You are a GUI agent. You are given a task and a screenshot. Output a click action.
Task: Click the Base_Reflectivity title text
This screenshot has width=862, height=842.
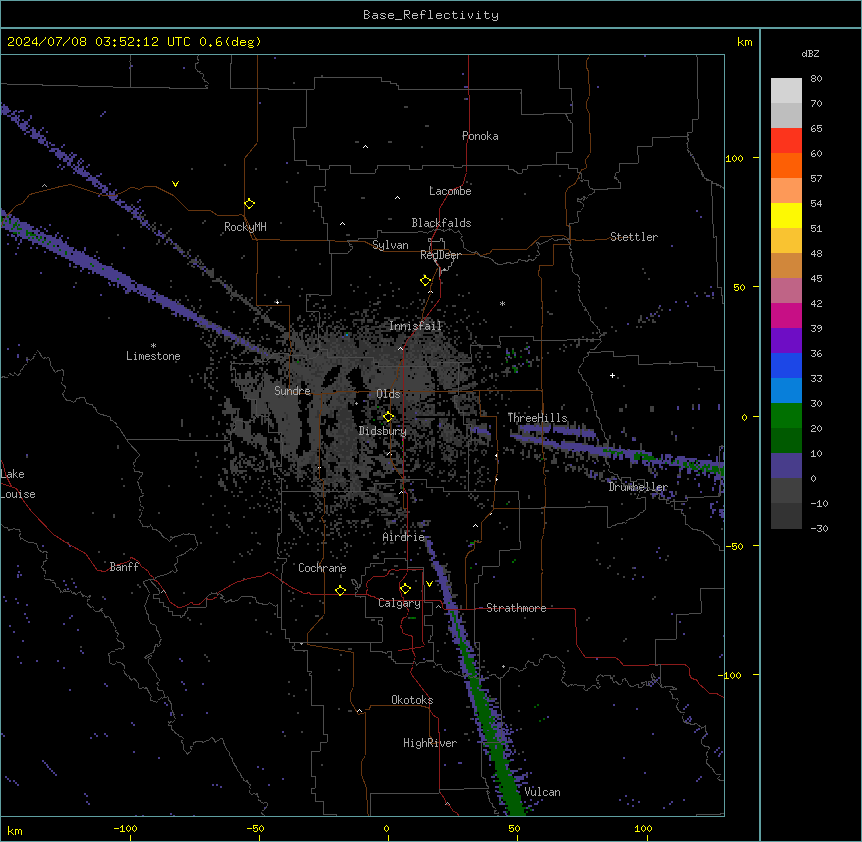coord(430,15)
